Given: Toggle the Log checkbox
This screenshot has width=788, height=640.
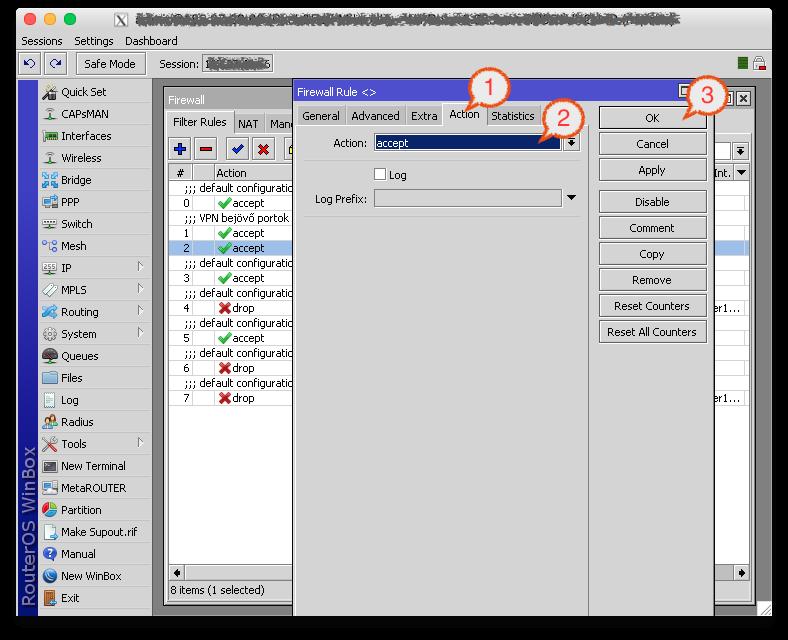Looking at the screenshot, I should (x=380, y=174).
